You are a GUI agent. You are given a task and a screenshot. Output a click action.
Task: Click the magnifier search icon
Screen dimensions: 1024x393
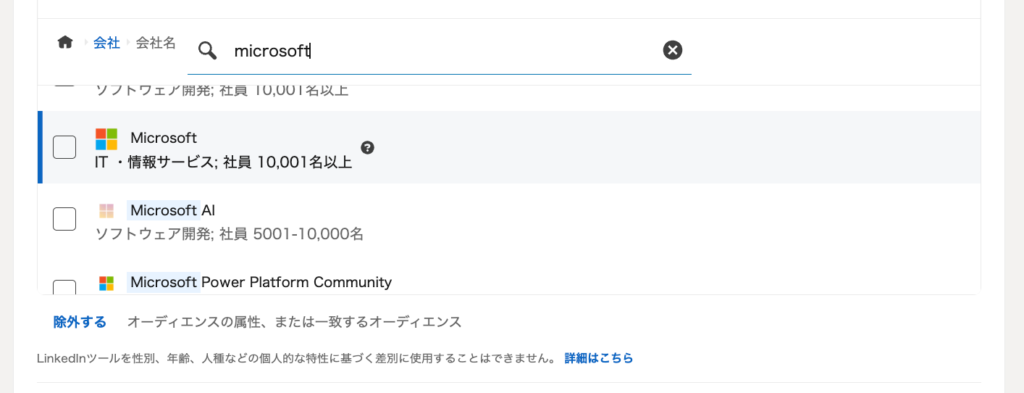click(208, 50)
